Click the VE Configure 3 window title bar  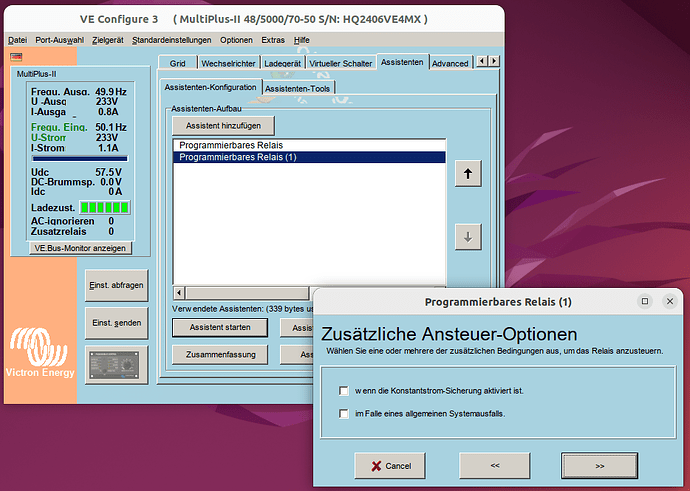click(x=254, y=19)
